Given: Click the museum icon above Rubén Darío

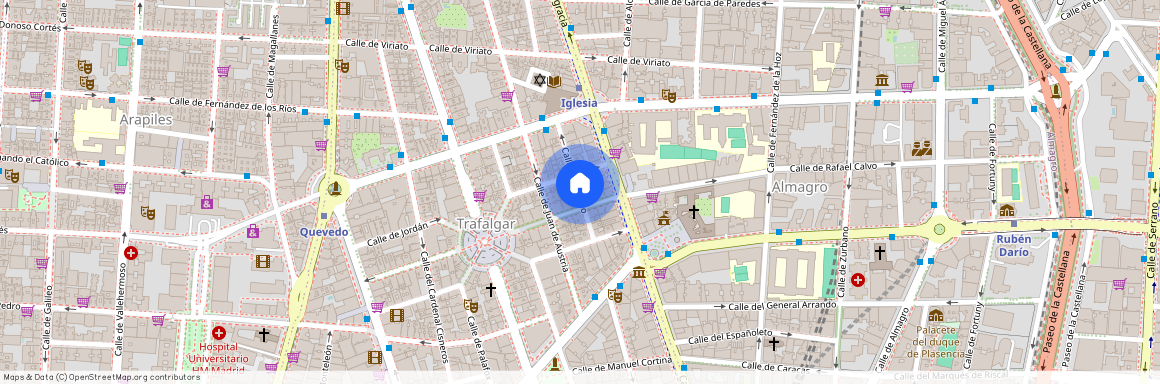Looking at the screenshot, I should 1007,211.
